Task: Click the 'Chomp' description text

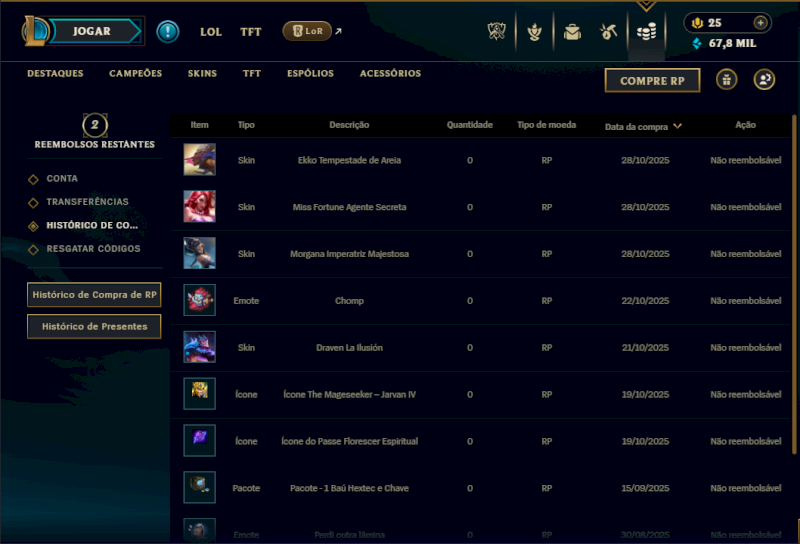Action: coord(349,301)
